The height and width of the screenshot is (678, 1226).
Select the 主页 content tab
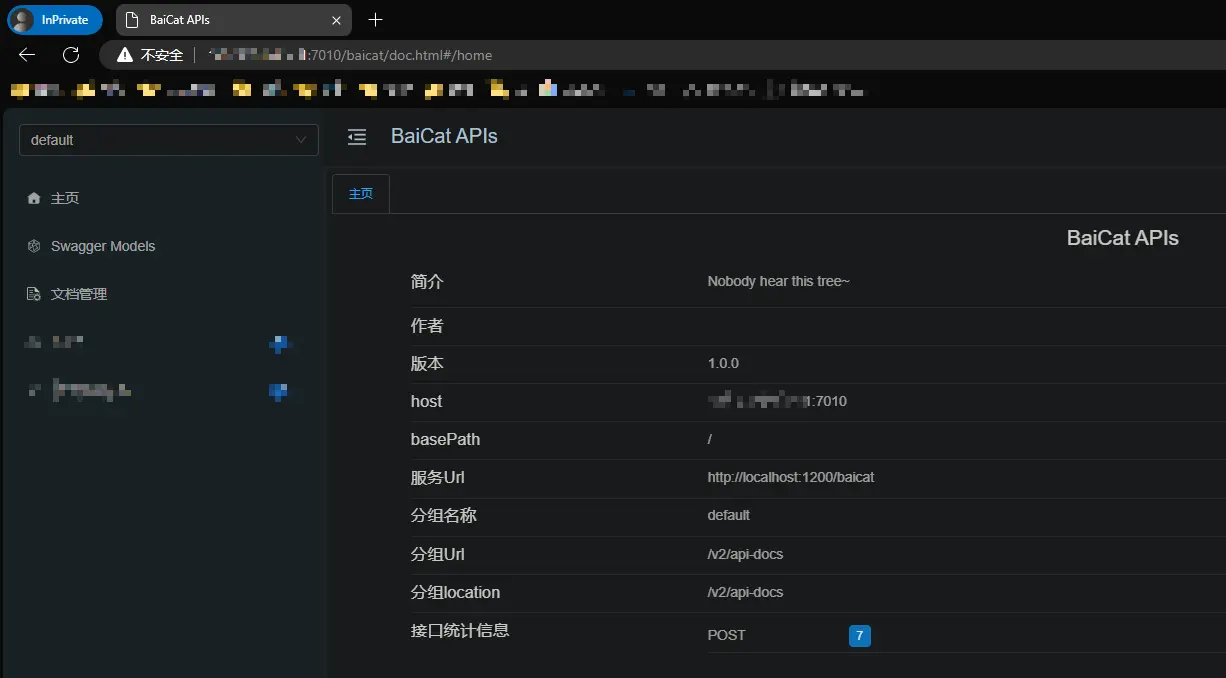pyautogui.click(x=360, y=194)
